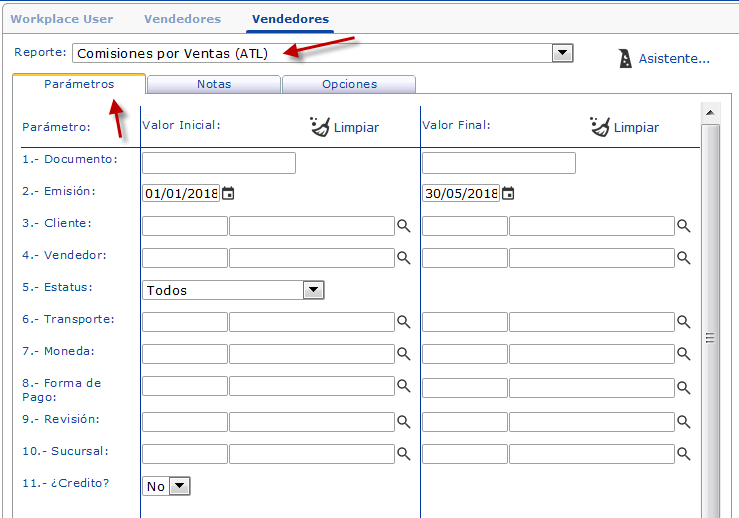Search initial Sucursal with magnifier icon
Viewport: 739px width, 518px height.
click(403, 454)
